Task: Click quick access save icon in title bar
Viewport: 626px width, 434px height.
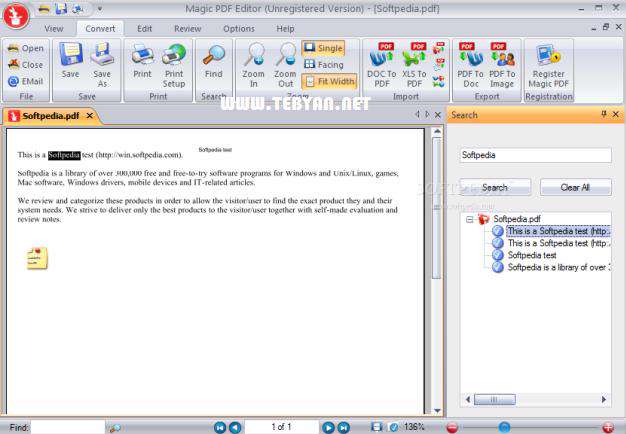Action: point(61,8)
